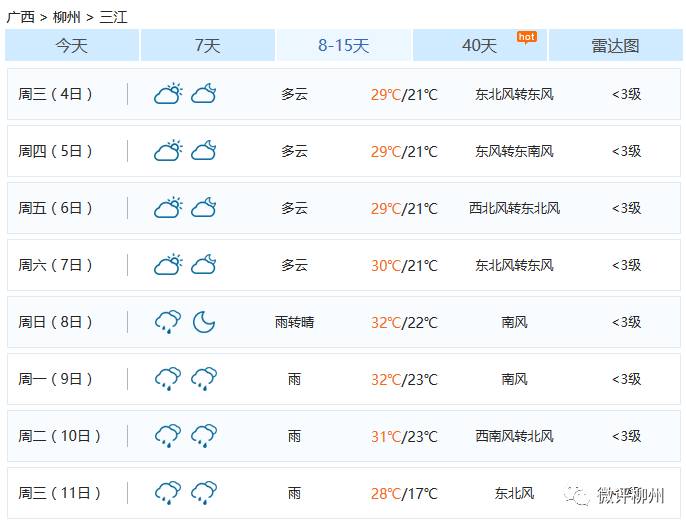Open the 雷达图 tab

click(x=616, y=45)
